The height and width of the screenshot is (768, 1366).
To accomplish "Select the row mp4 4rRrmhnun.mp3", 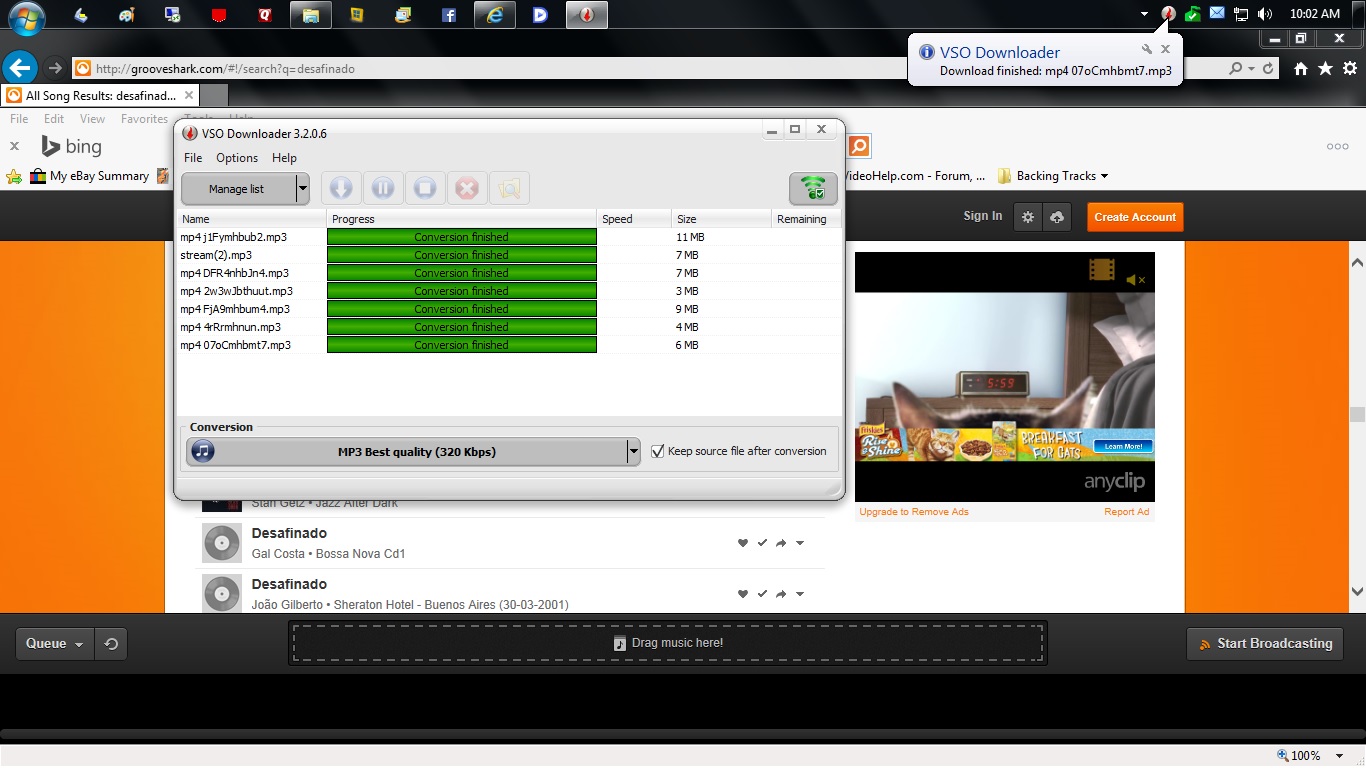I will click(510, 327).
